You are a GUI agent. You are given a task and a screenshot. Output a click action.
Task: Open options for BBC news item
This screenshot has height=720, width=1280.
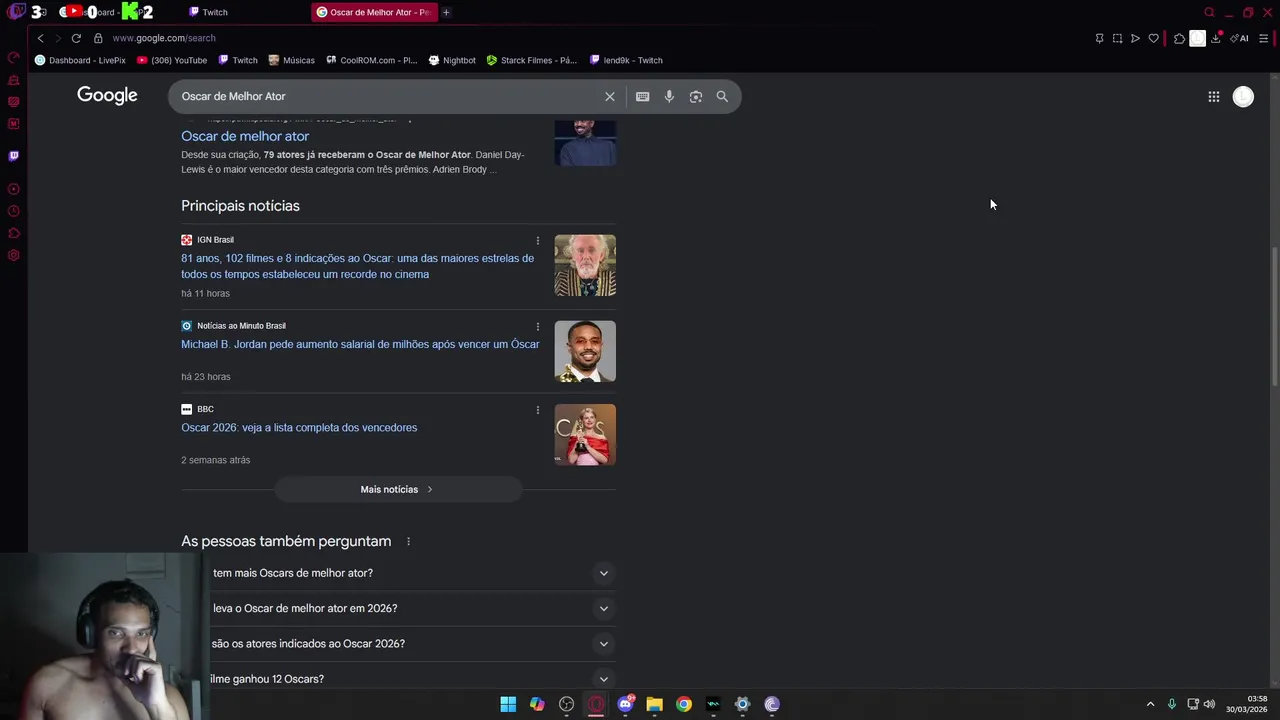(x=537, y=409)
